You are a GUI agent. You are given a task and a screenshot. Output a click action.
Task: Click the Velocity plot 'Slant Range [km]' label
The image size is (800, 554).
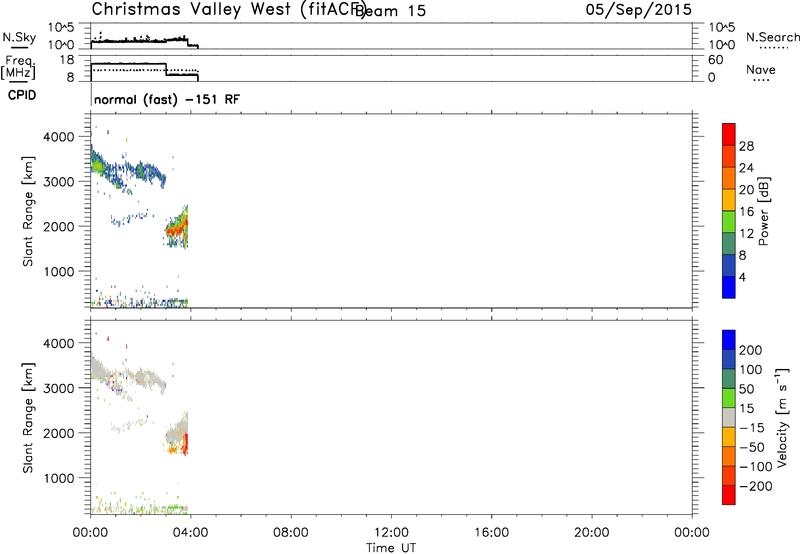[28, 417]
